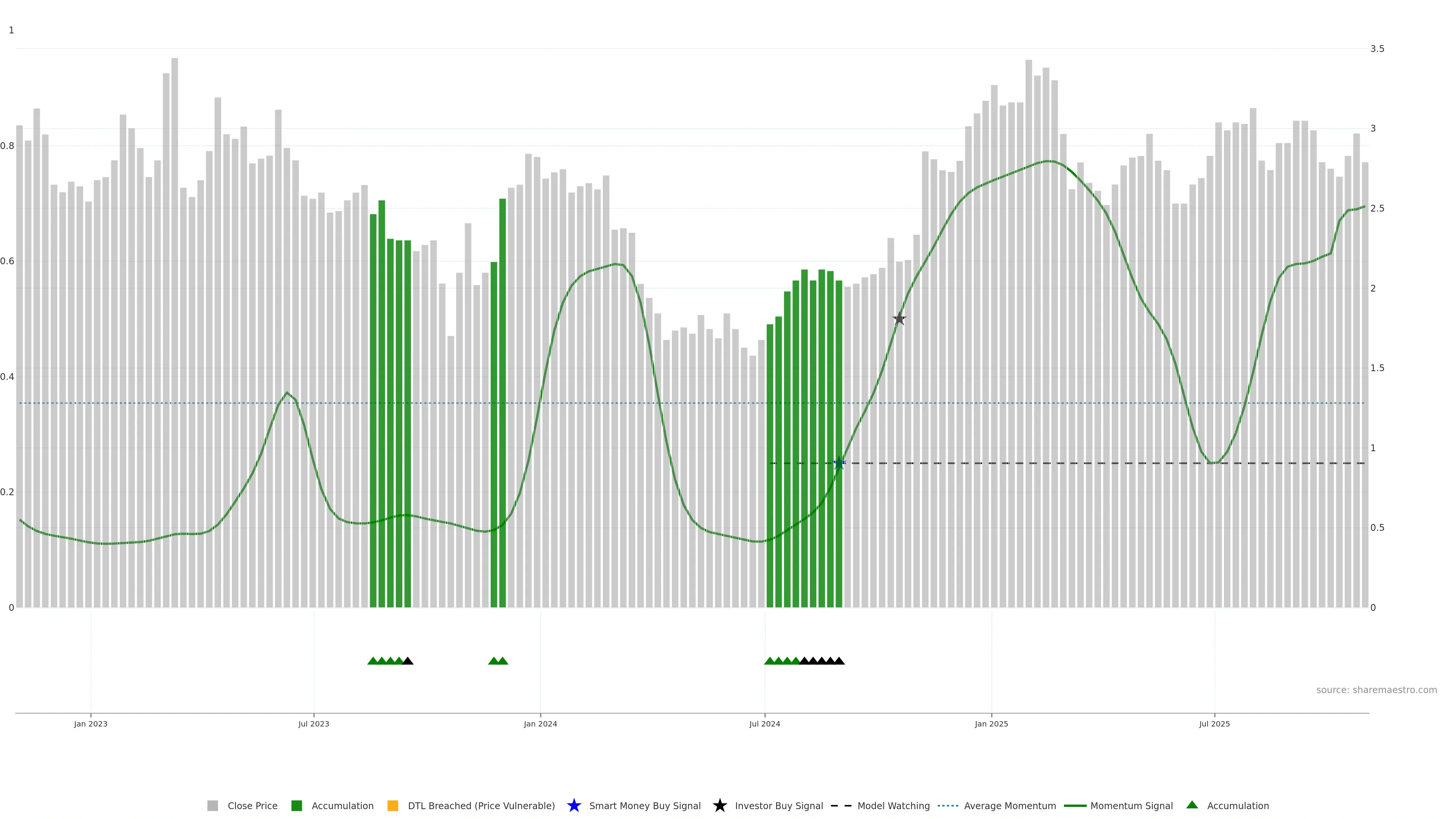Click the DTL Breached (Price Vulnerable) legend label
Image resolution: width=1456 pixels, height=819 pixels.
click(481, 805)
